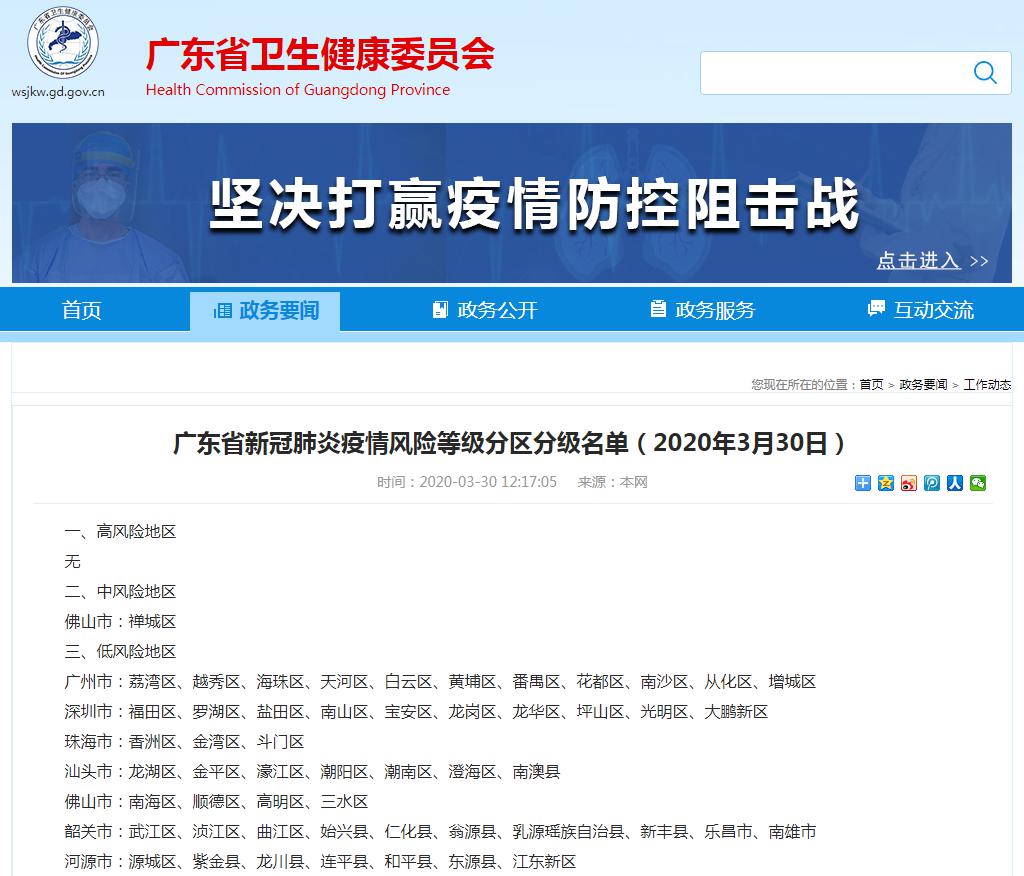Click the epidemic prevention banner image

[512, 203]
